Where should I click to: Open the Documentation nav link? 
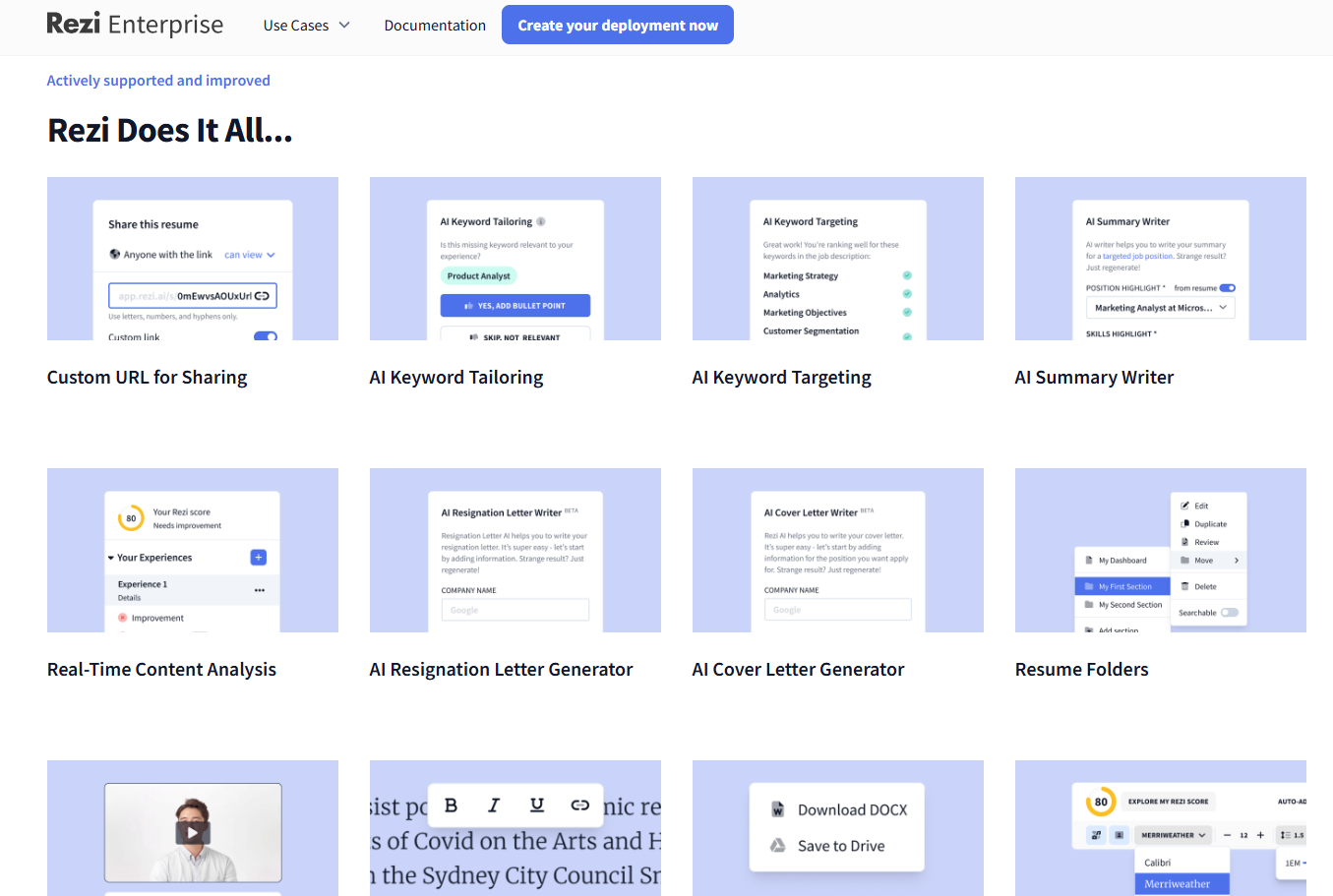[435, 26]
